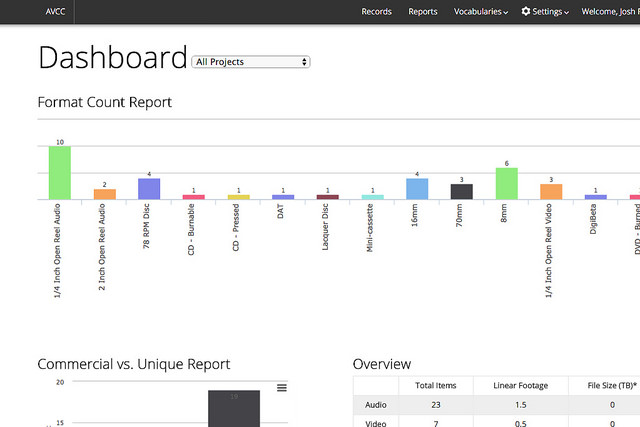Click the dark bar in Commercial vs. Unique chart
This screenshot has width=640, height=427.
click(234, 408)
